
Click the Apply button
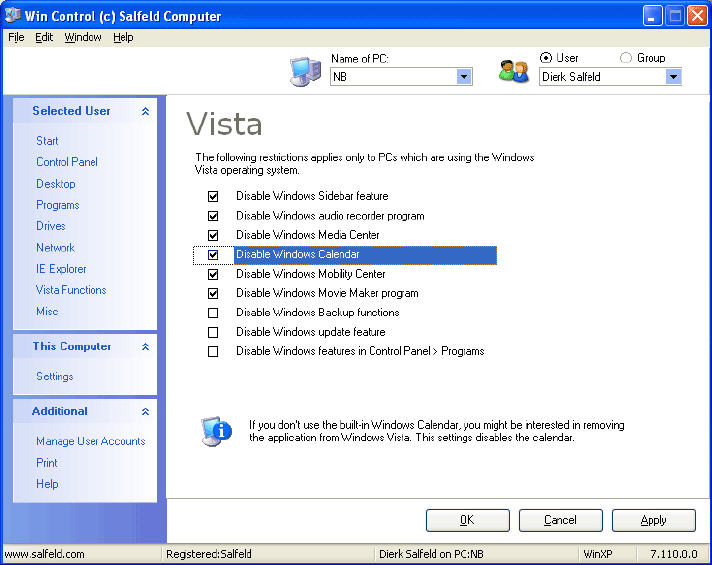click(654, 520)
